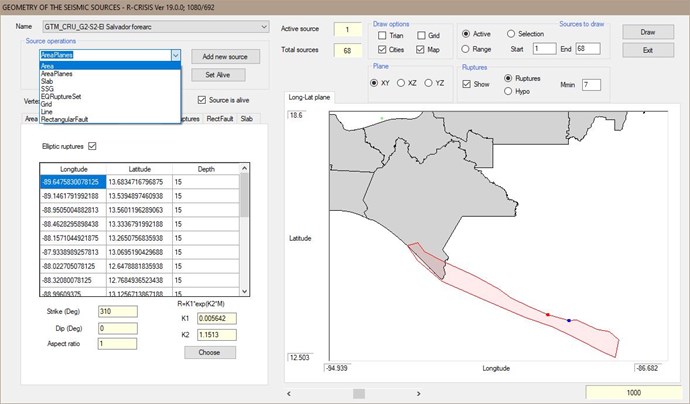Click the K2 value field
The image size is (690, 404).
point(217,335)
